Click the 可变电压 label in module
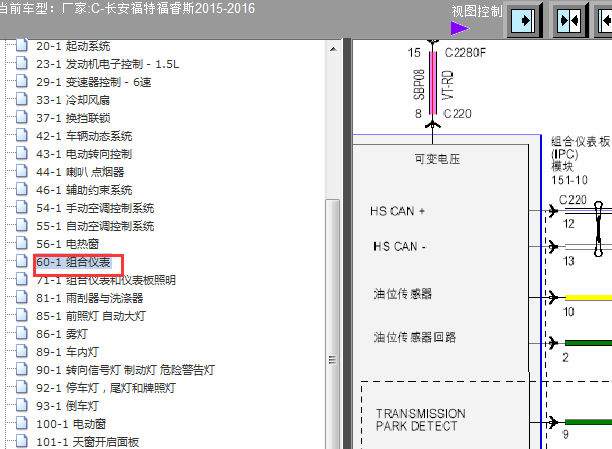Screen dimensions: 612x449 tap(437, 159)
